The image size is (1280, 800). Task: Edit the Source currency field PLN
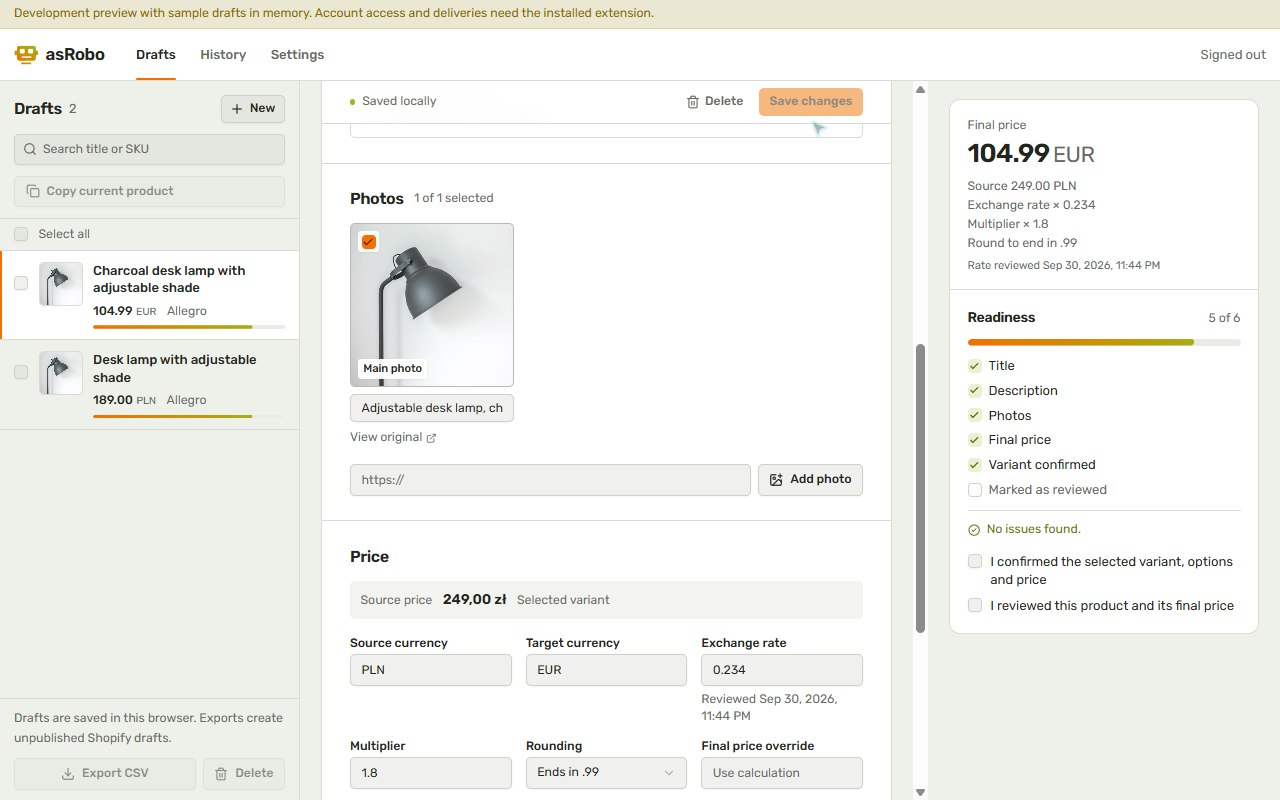coord(431,670)
